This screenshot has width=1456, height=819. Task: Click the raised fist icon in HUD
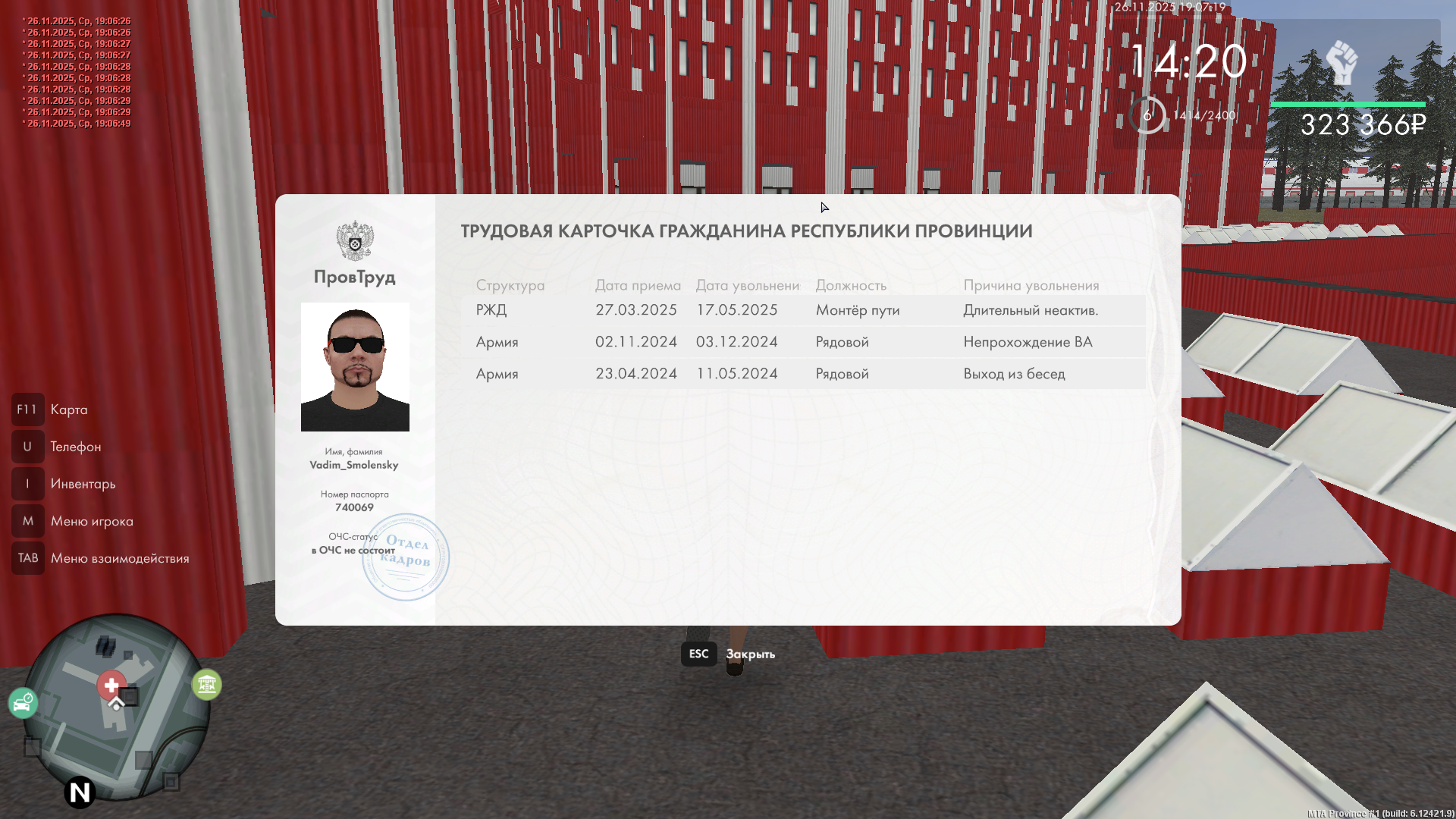click(1341, 62)
